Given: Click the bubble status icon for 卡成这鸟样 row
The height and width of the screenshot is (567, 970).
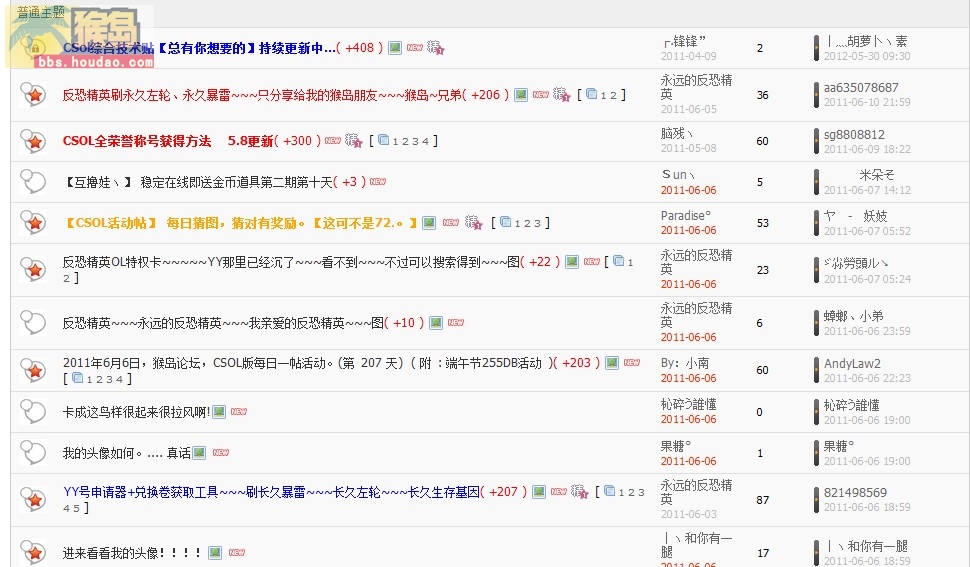Looking at the screenshot, I should pos(33,412).
